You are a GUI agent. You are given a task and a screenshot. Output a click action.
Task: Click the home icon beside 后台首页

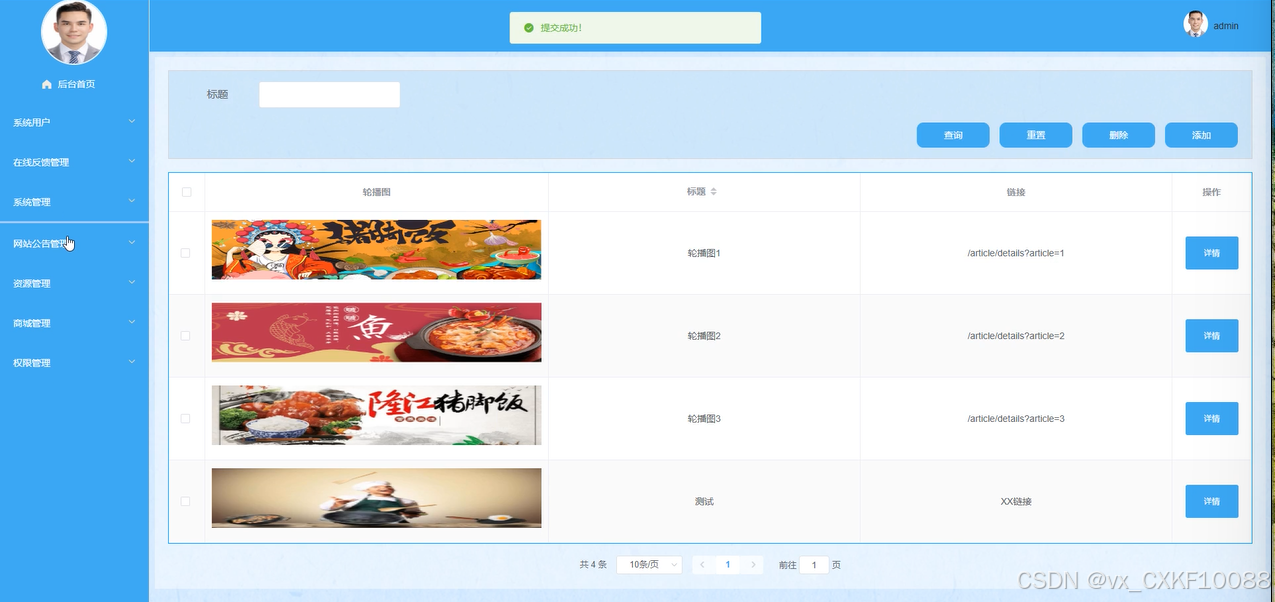(x=46, y=85)
